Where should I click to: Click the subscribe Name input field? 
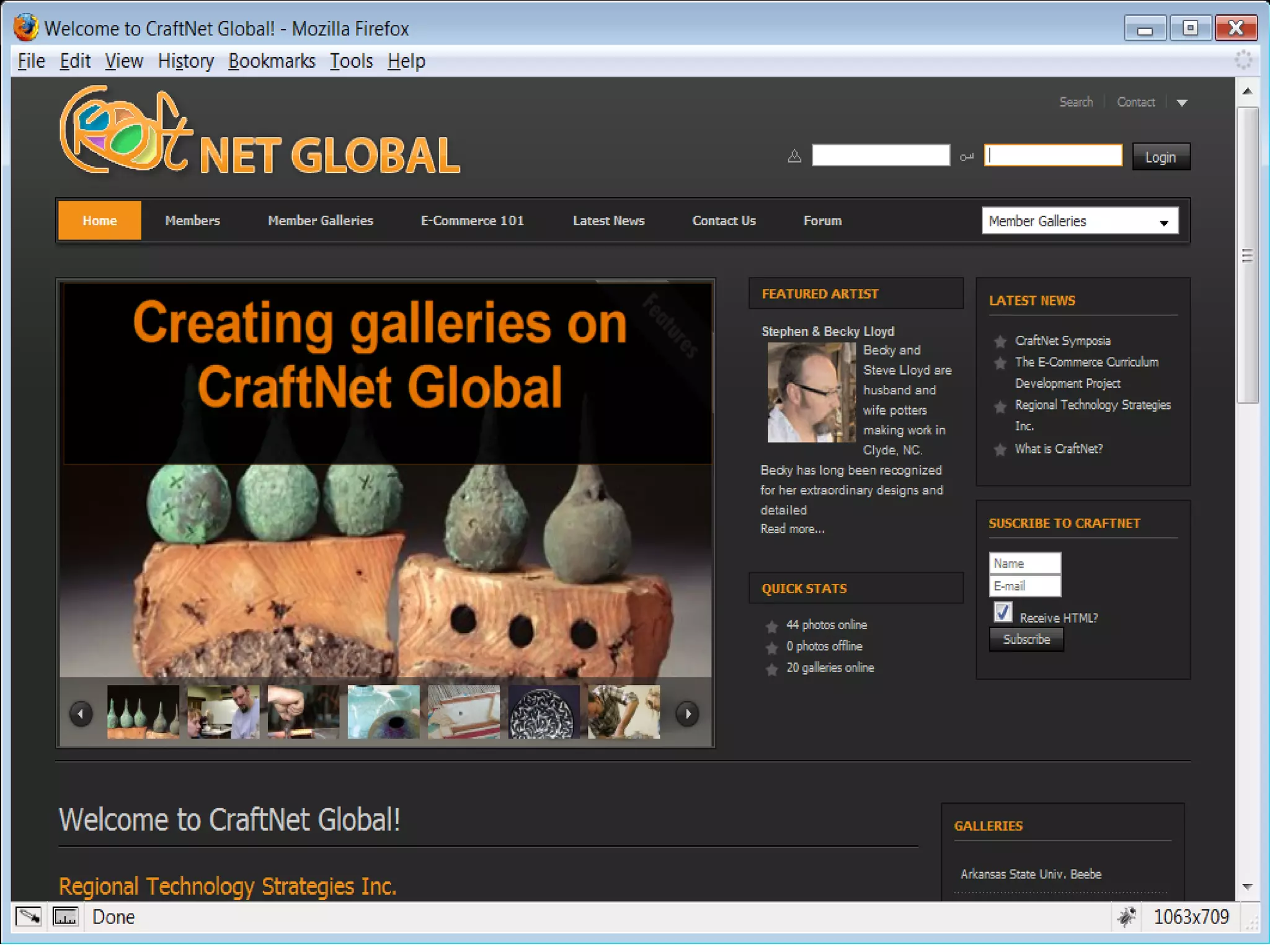tap(1024, 563)
